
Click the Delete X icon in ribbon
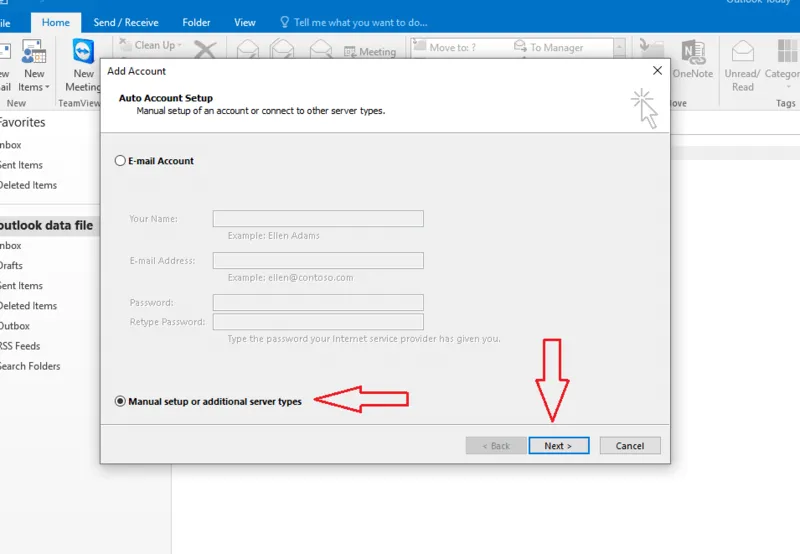pyautogui.click(x=205, y=50)
